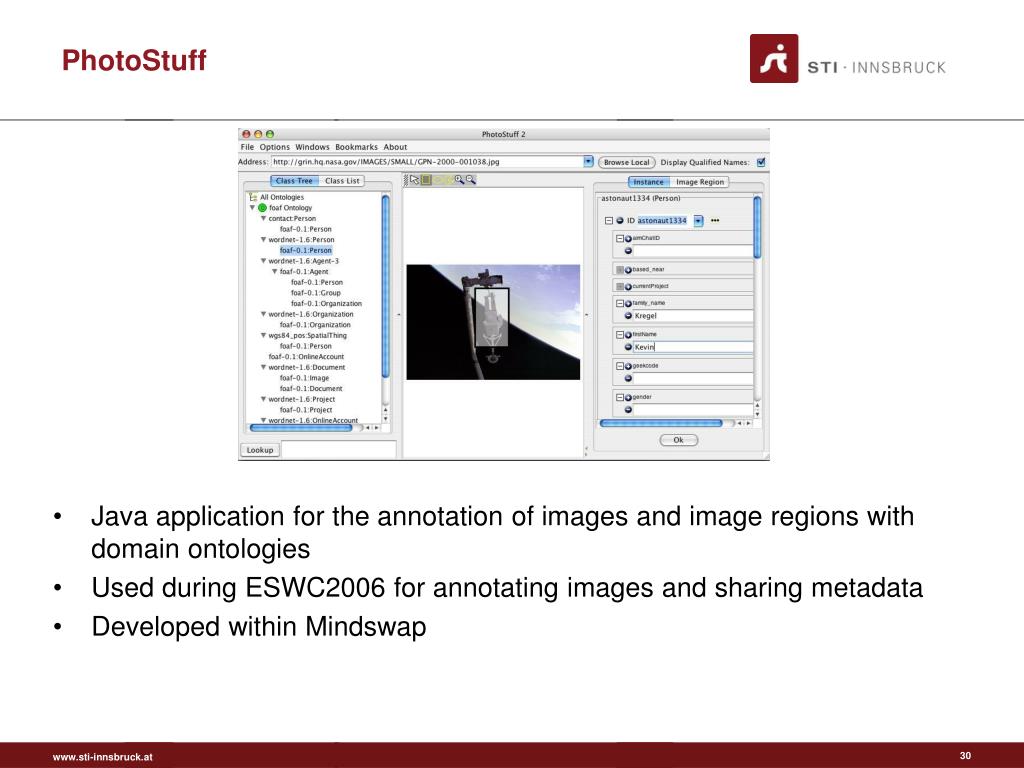
Task: Add a value with aimChatID plus icon
Action: pyautogui.click(x=628, y=239)
